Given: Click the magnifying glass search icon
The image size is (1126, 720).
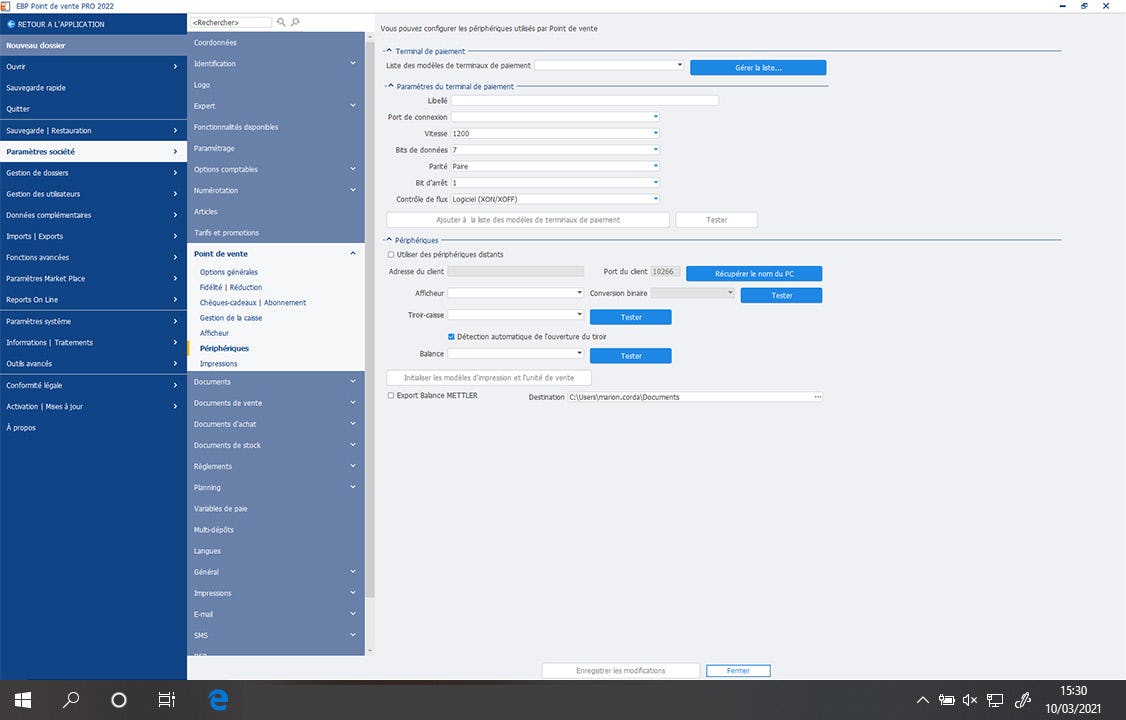Looking at the screenshot, I should (x=282, y=21).
